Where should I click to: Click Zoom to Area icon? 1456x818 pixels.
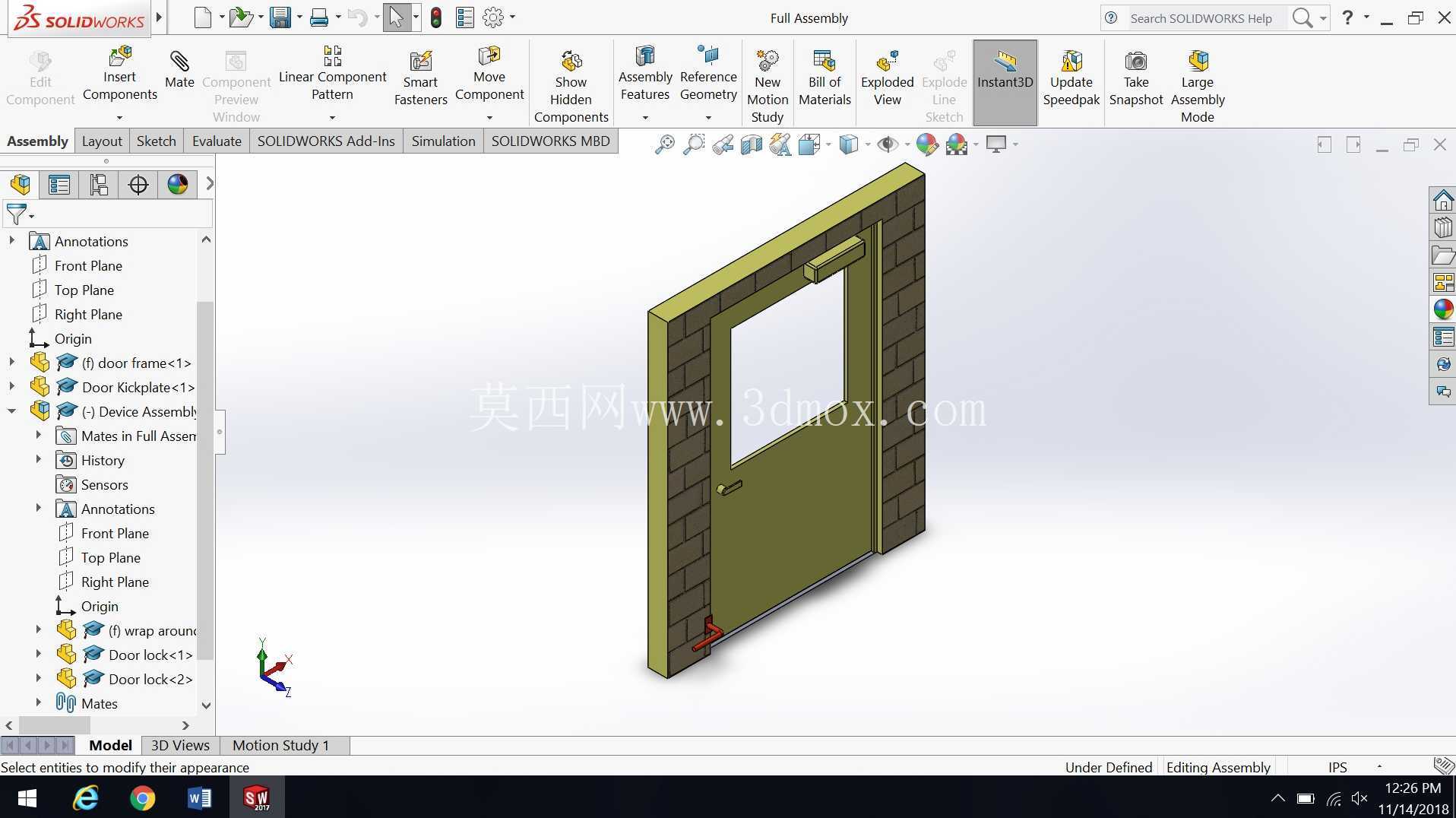[694, 144]
